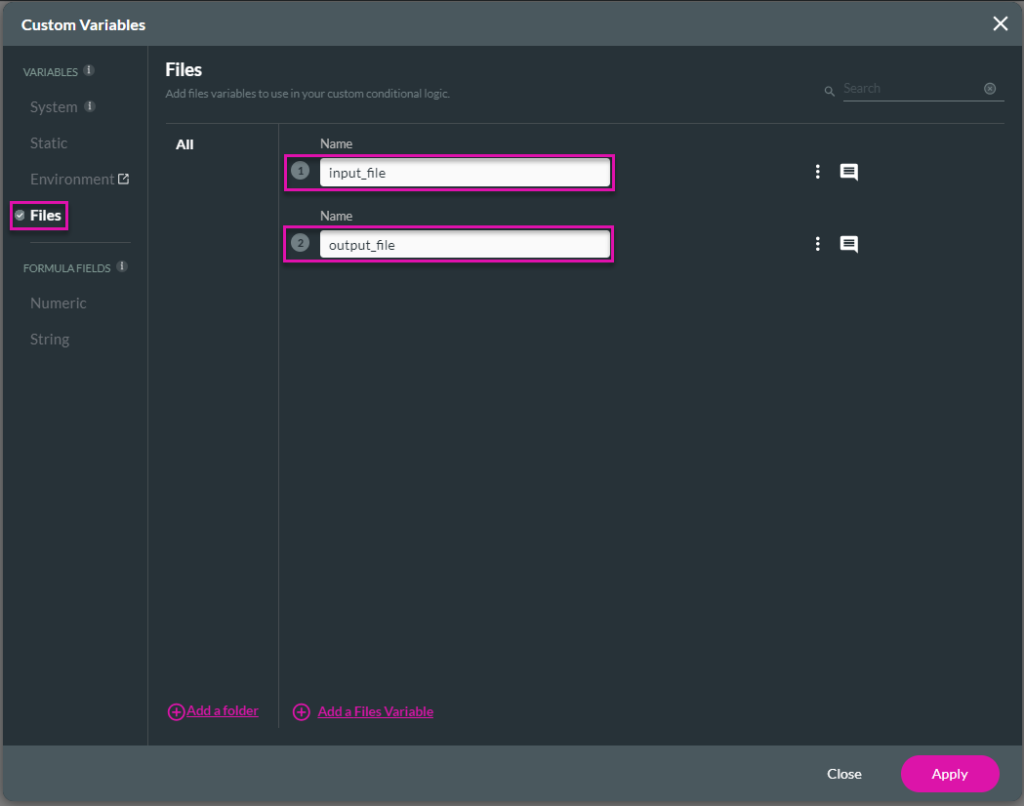
Task: Open the three-dot menu for output_file
Action: [x=817, y=244]
